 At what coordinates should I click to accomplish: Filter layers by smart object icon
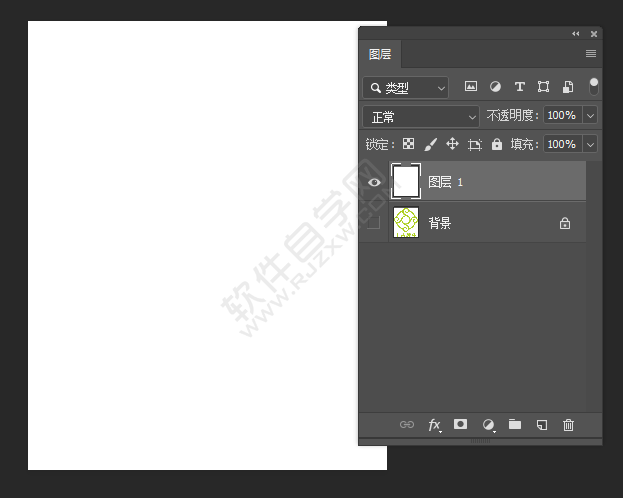coord(568,87)
